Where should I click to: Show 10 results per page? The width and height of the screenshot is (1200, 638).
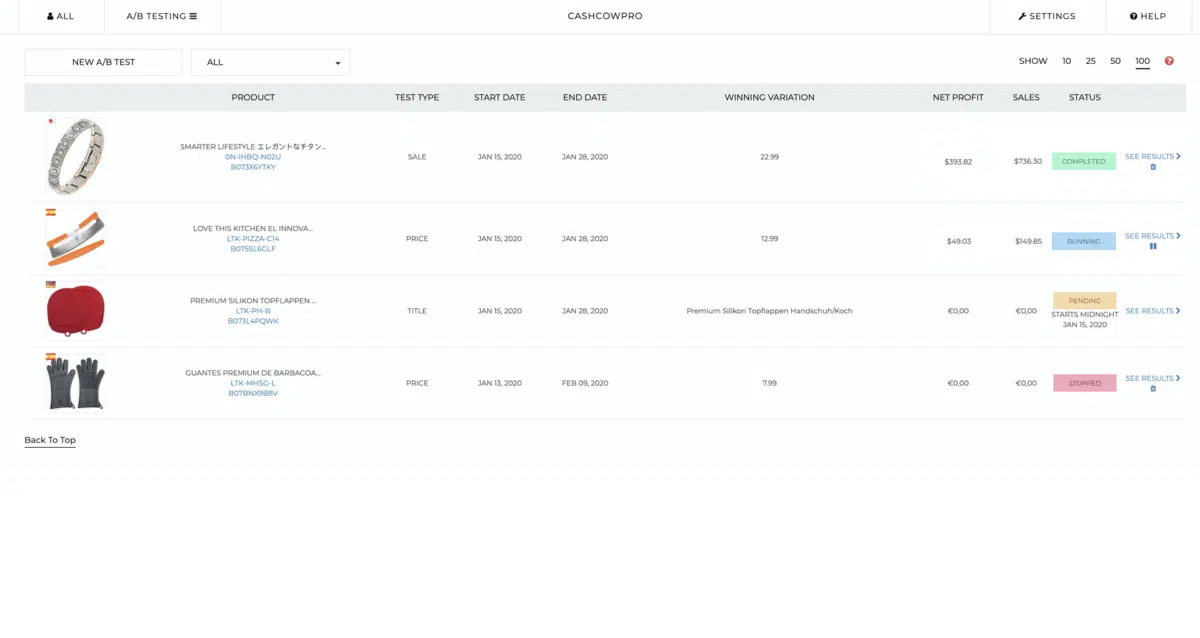click(1066, 61)
